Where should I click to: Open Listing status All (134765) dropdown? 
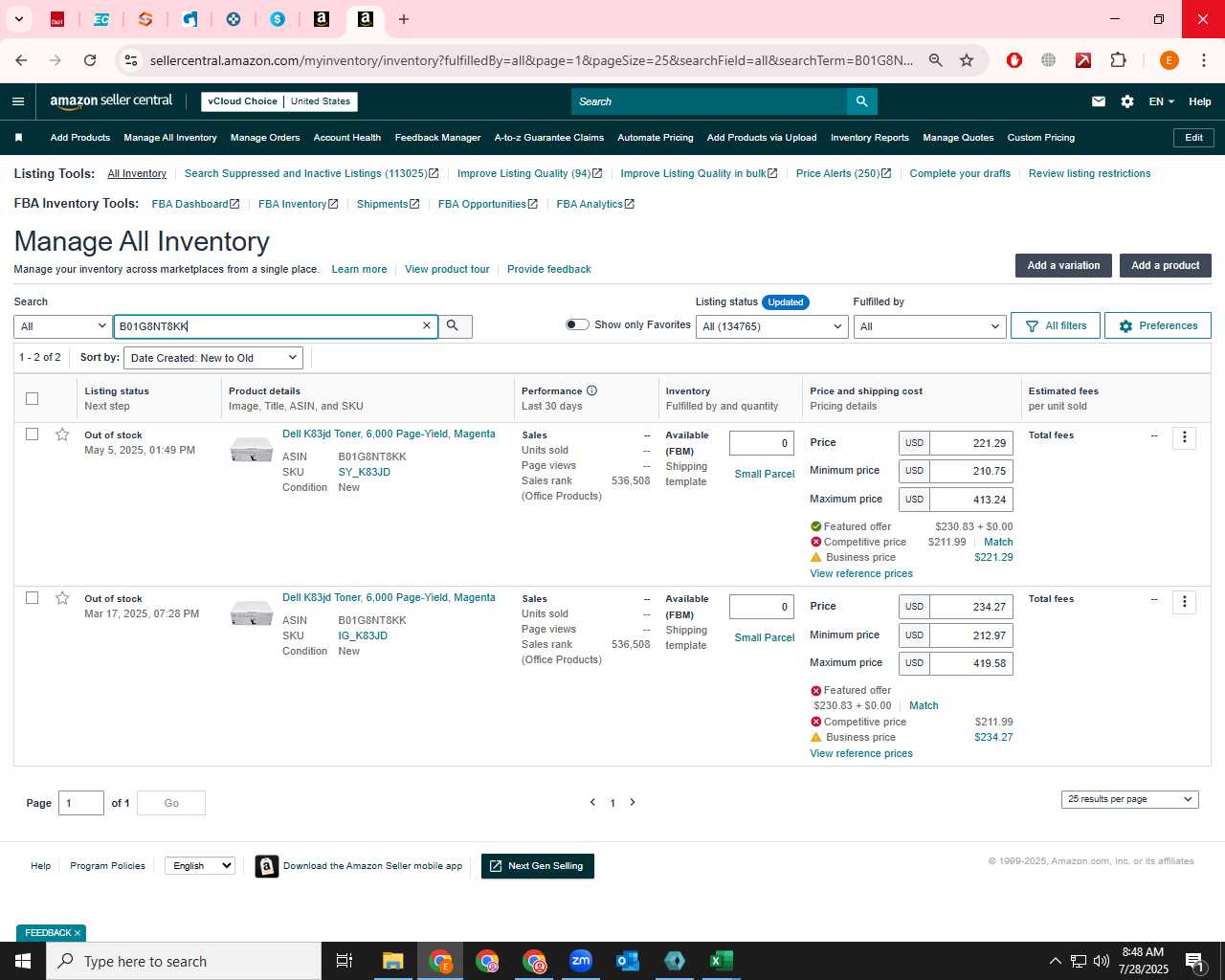coord(771,326)
